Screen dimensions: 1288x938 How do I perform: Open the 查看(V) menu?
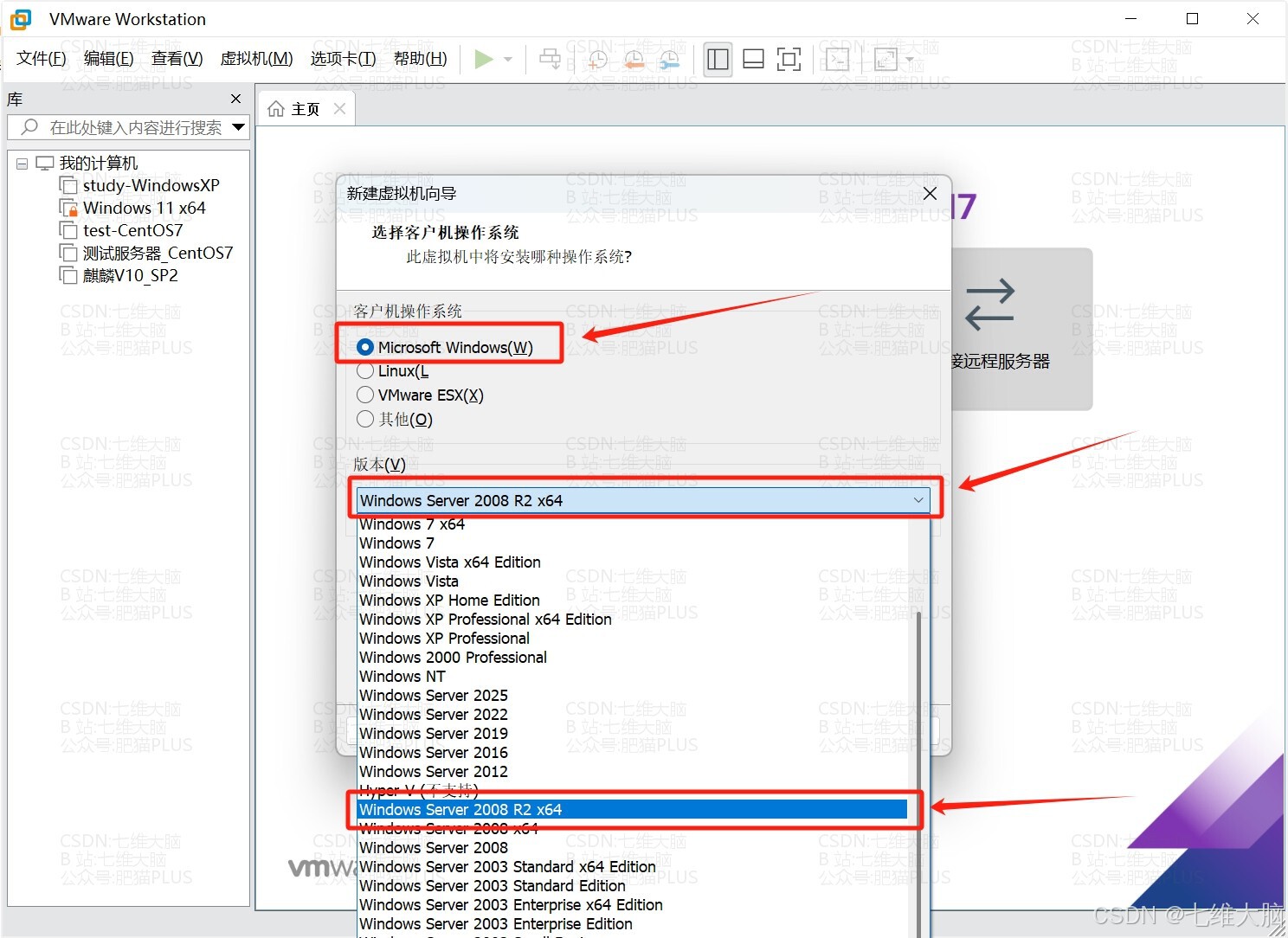click(x=177, y=59)
